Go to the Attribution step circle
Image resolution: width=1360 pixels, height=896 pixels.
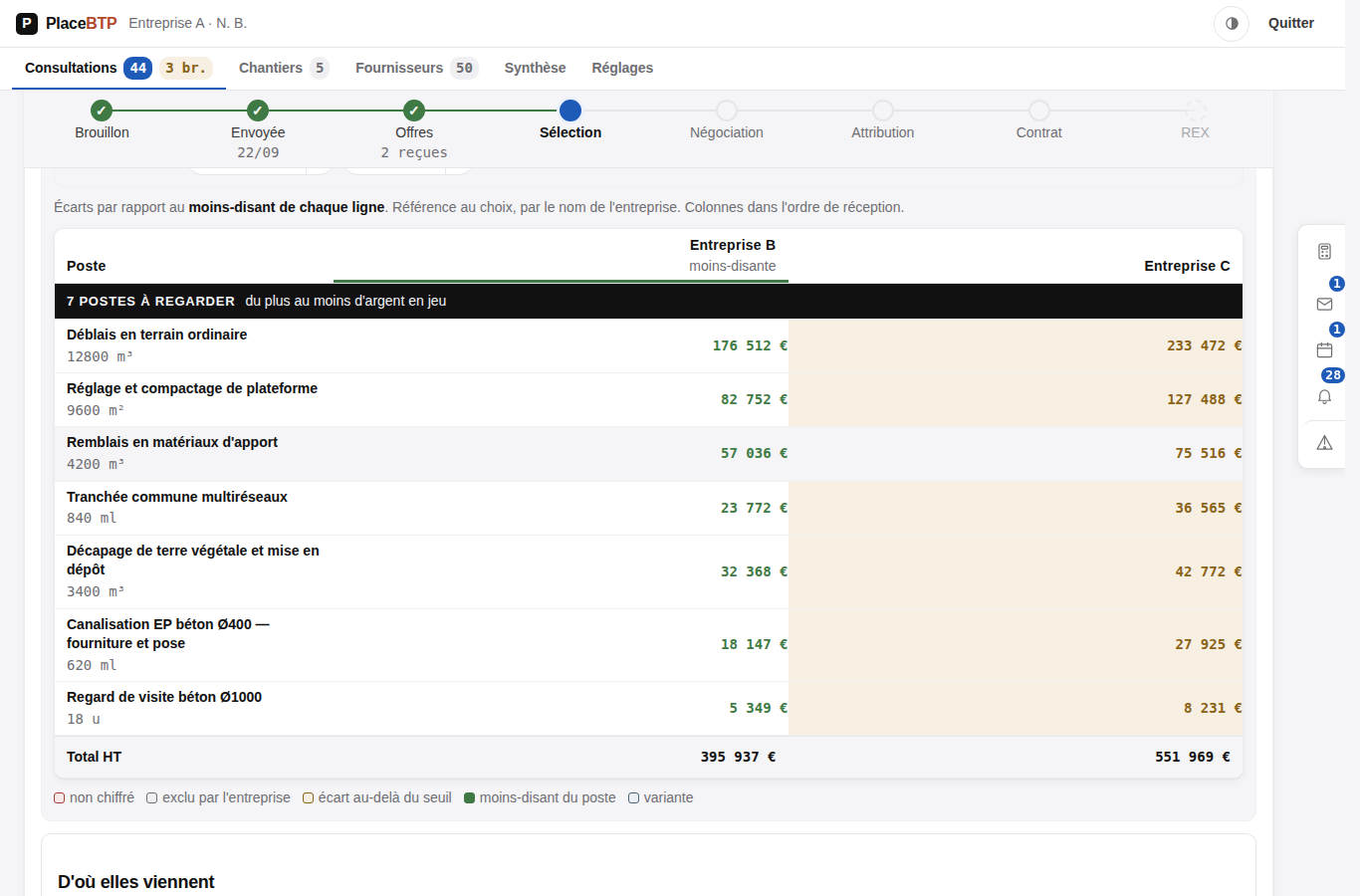point(883,111)
